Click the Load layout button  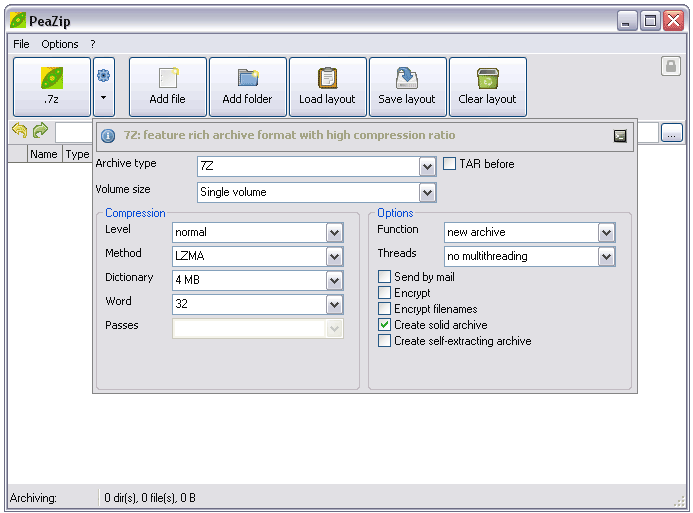click(327, 87)
